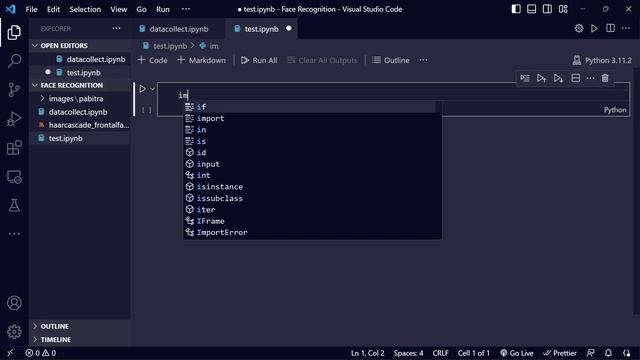Image resolution: width=640 pixels, height=360 pixels.
Task: Split the editor right
Action: click(610, 28)
